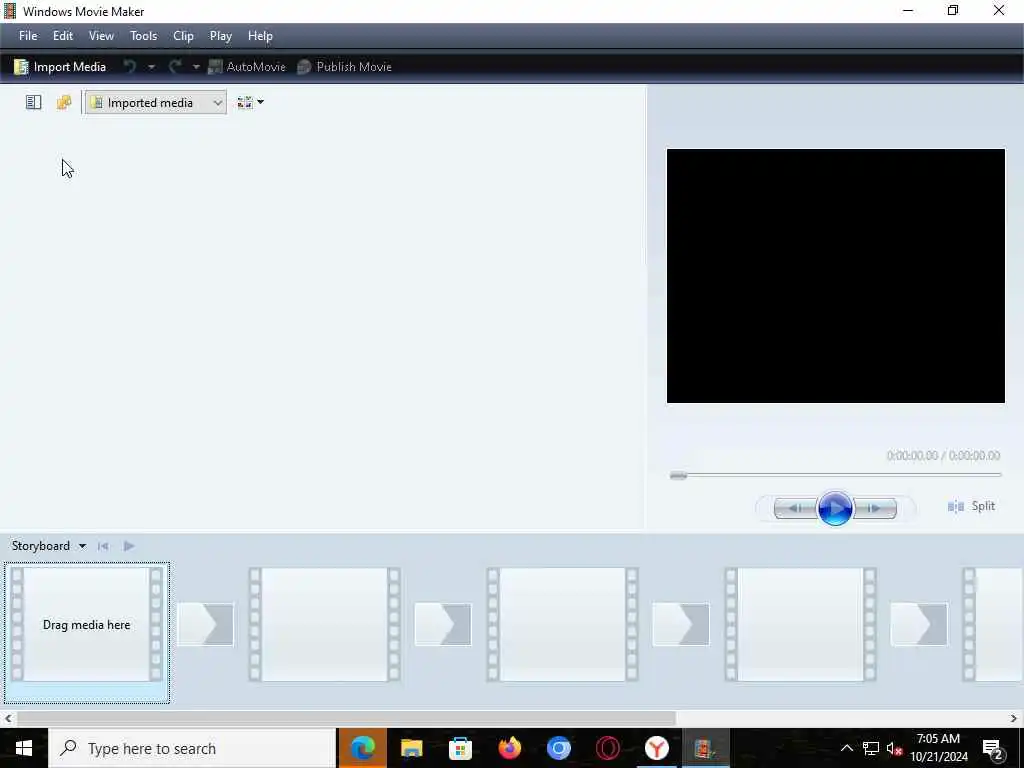Click the first transition cell arrow
The image size is (1024, 768).
point(206,624)
